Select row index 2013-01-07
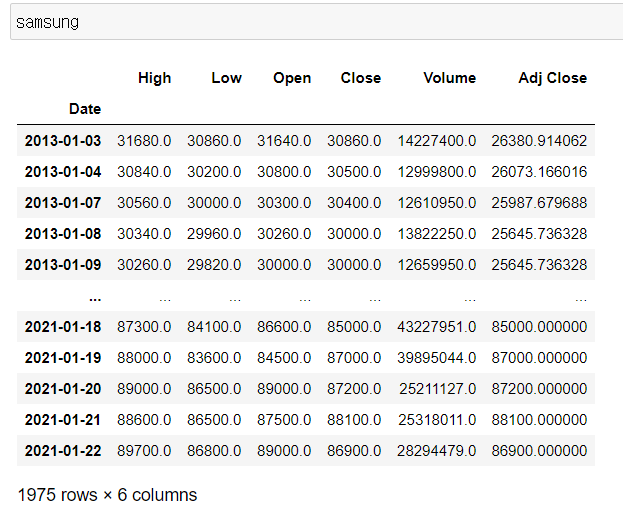This screenshot has height=513, width=623. [x=63, y=203]
